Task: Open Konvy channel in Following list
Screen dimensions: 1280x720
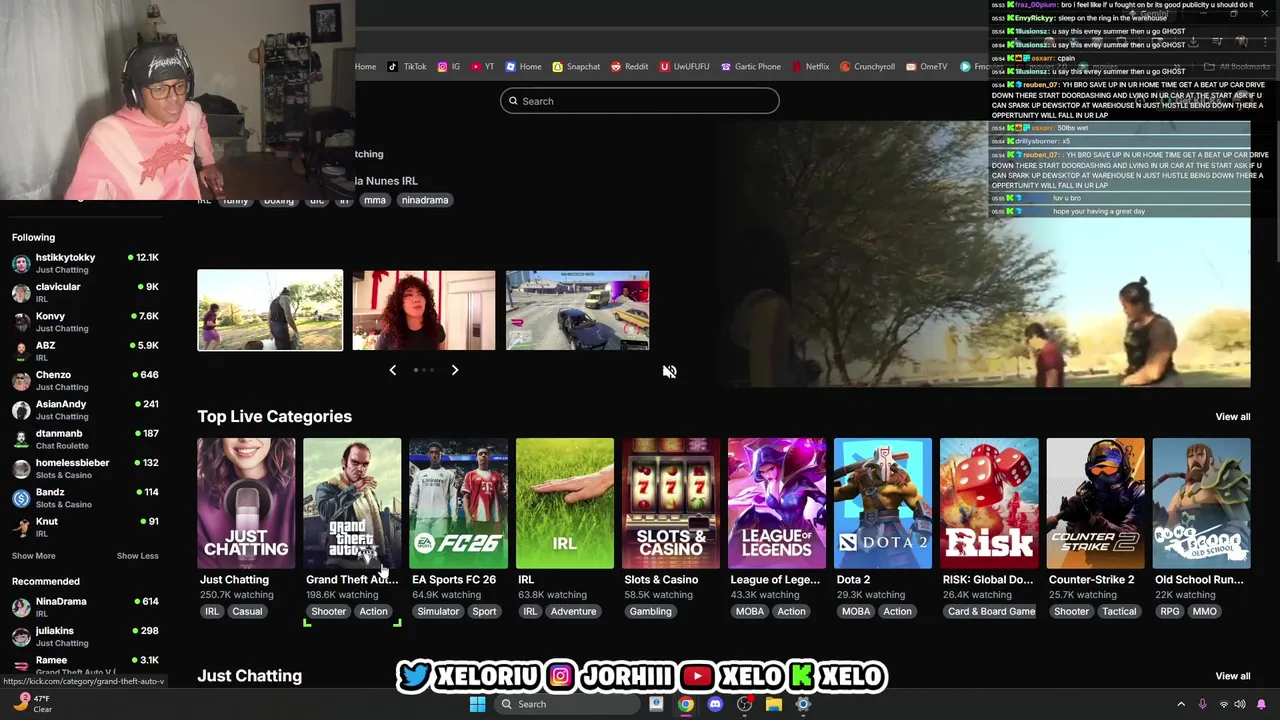Action: coord(84,322)
